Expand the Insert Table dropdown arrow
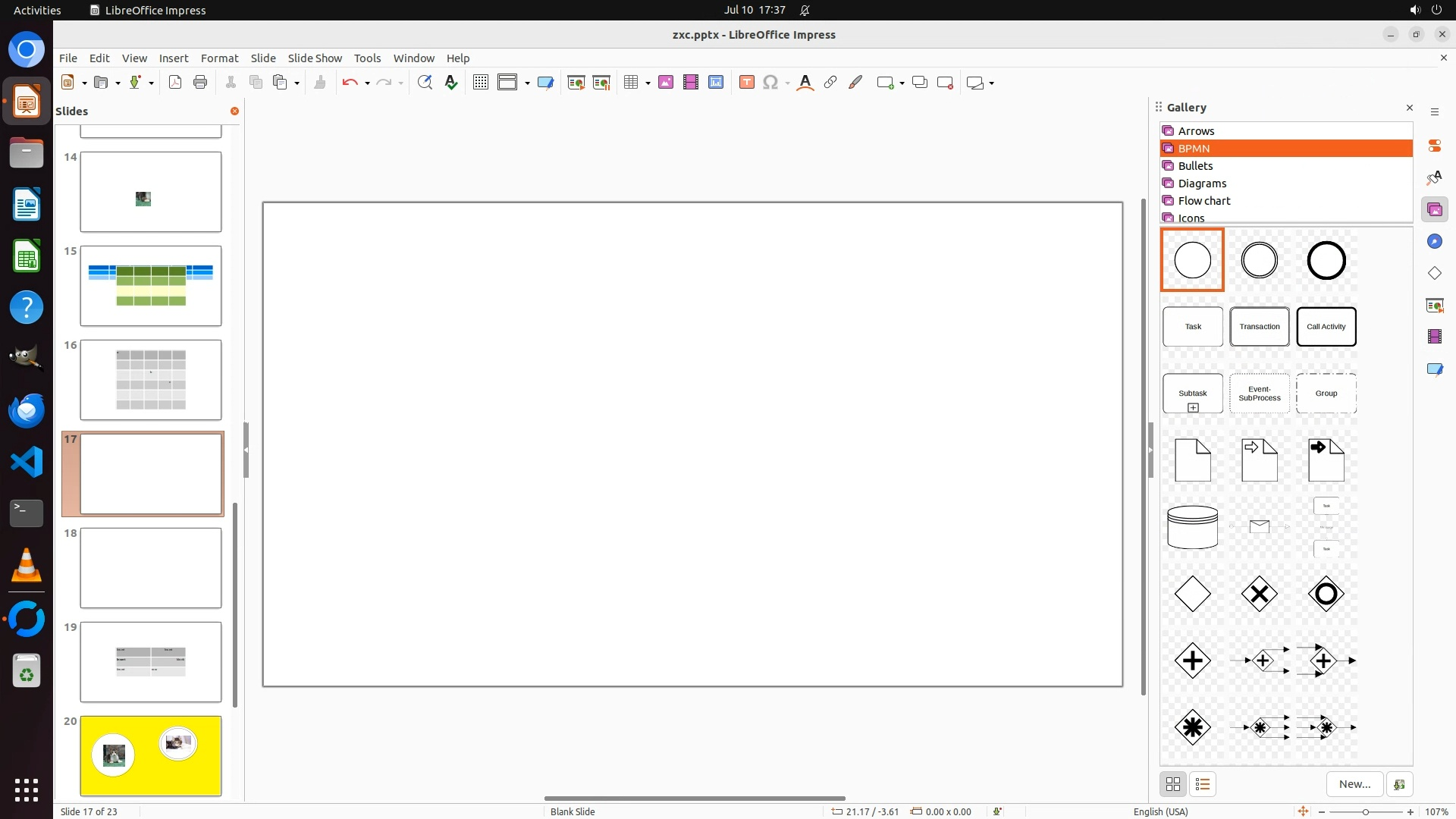 coord(648,83)
